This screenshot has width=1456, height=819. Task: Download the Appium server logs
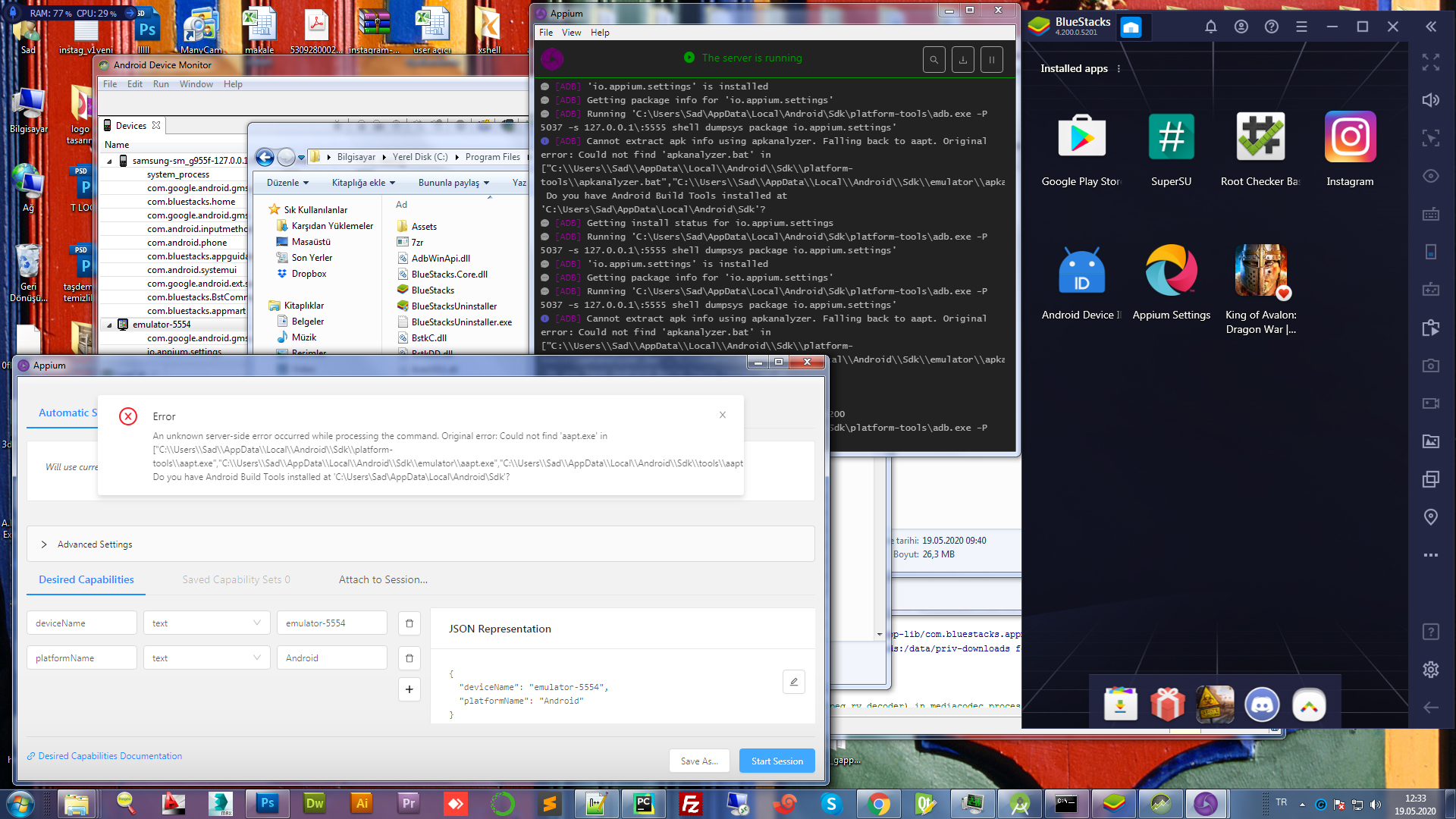click(x=962, y=59)
